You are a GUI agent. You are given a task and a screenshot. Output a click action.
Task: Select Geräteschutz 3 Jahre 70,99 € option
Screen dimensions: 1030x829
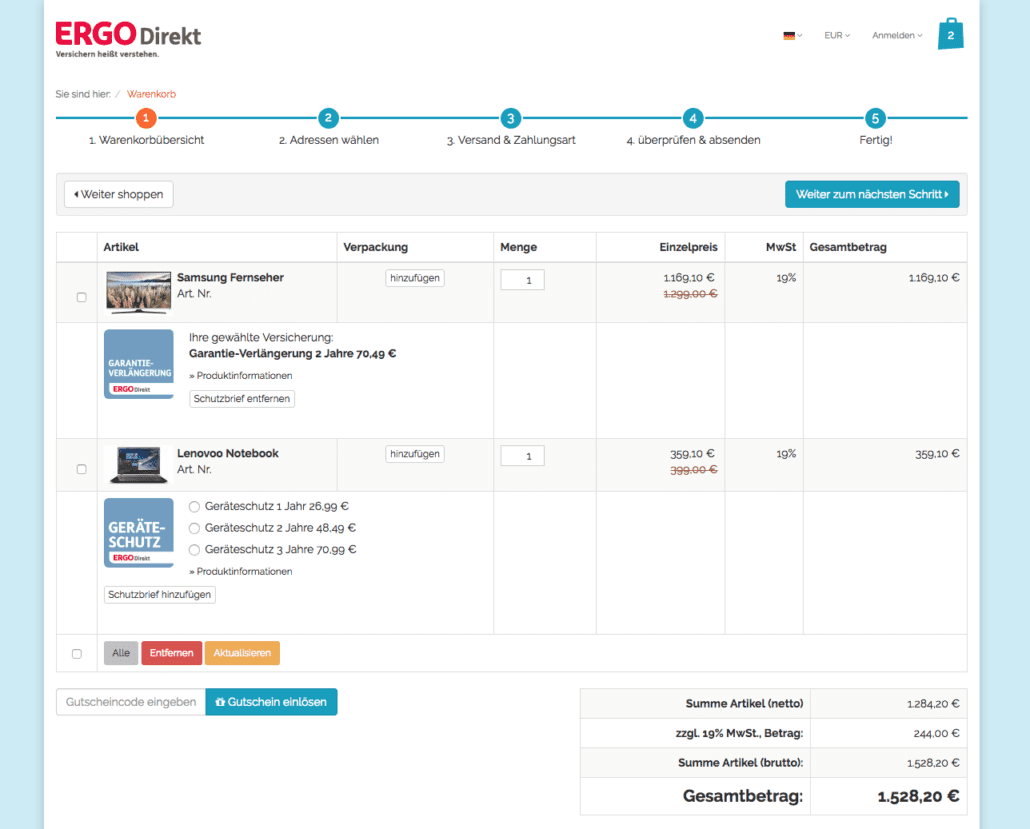(194, 550)
